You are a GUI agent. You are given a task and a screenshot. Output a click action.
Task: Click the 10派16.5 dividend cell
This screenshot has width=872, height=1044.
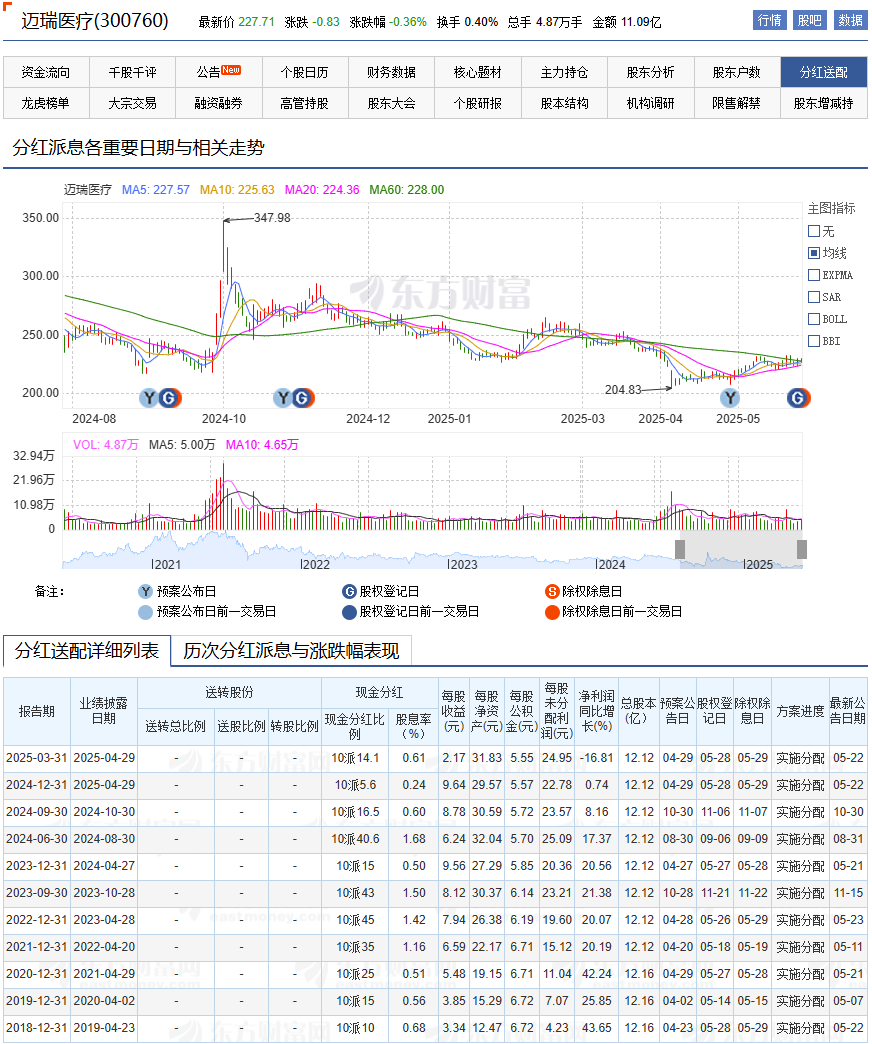coord(355,812)
